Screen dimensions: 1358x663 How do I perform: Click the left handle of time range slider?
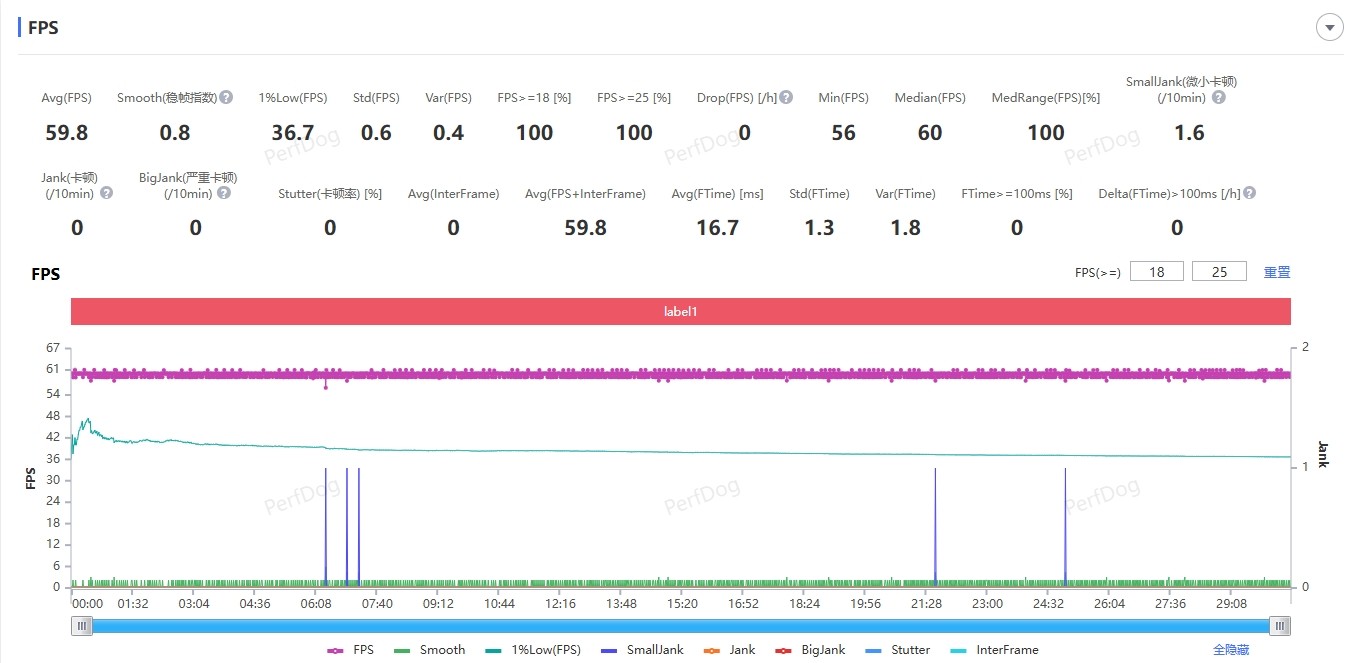[x=83, y=626]
